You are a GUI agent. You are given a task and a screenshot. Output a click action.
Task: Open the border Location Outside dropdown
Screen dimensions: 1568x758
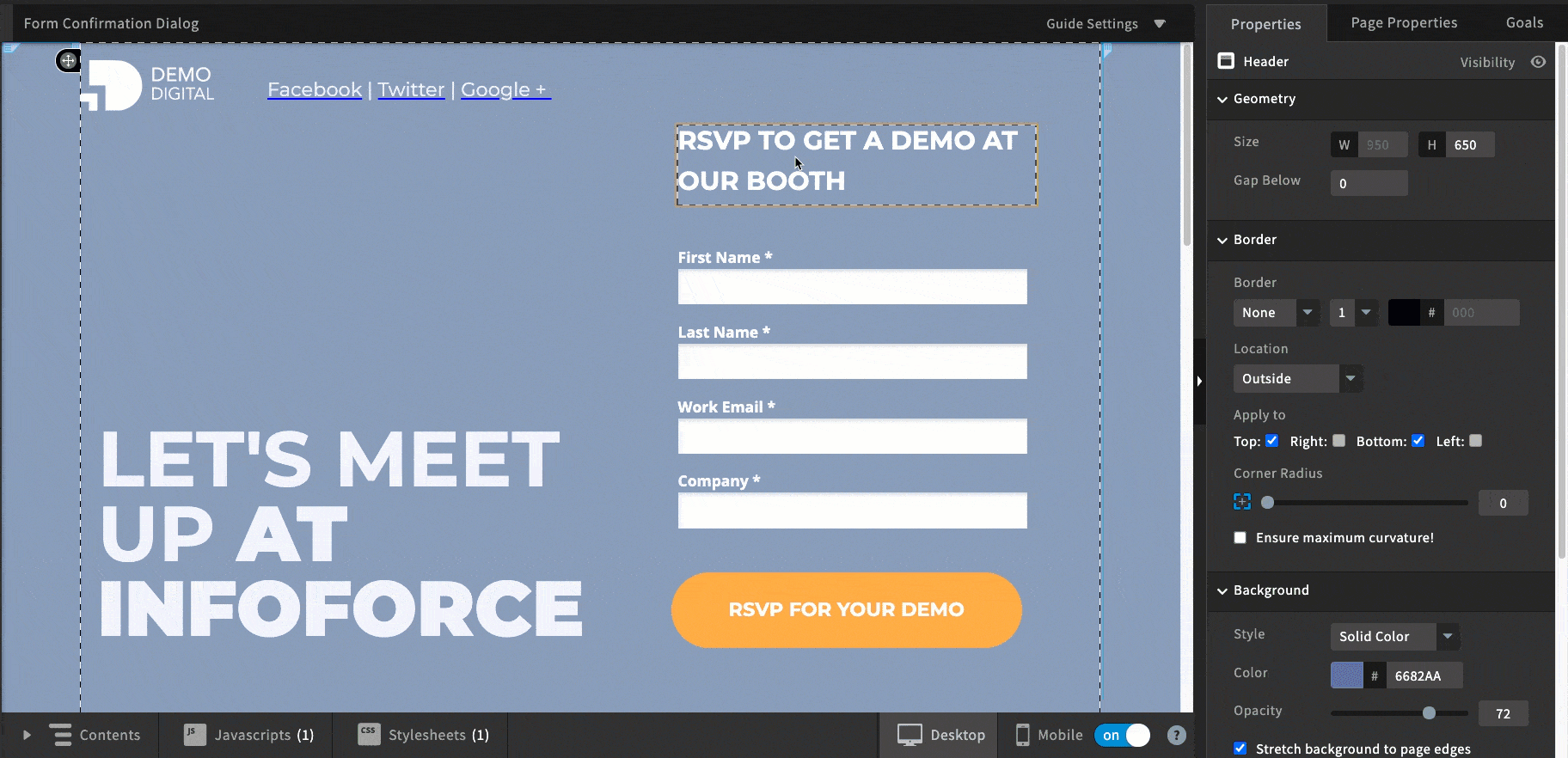pyautogui.click(x=1298, y=379)
